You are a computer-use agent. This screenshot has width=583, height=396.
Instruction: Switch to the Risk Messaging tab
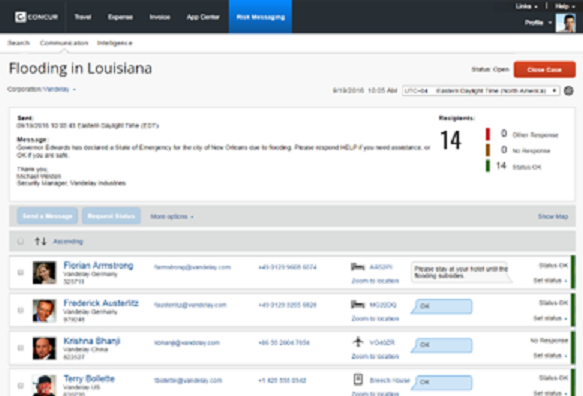coord(260,17)
